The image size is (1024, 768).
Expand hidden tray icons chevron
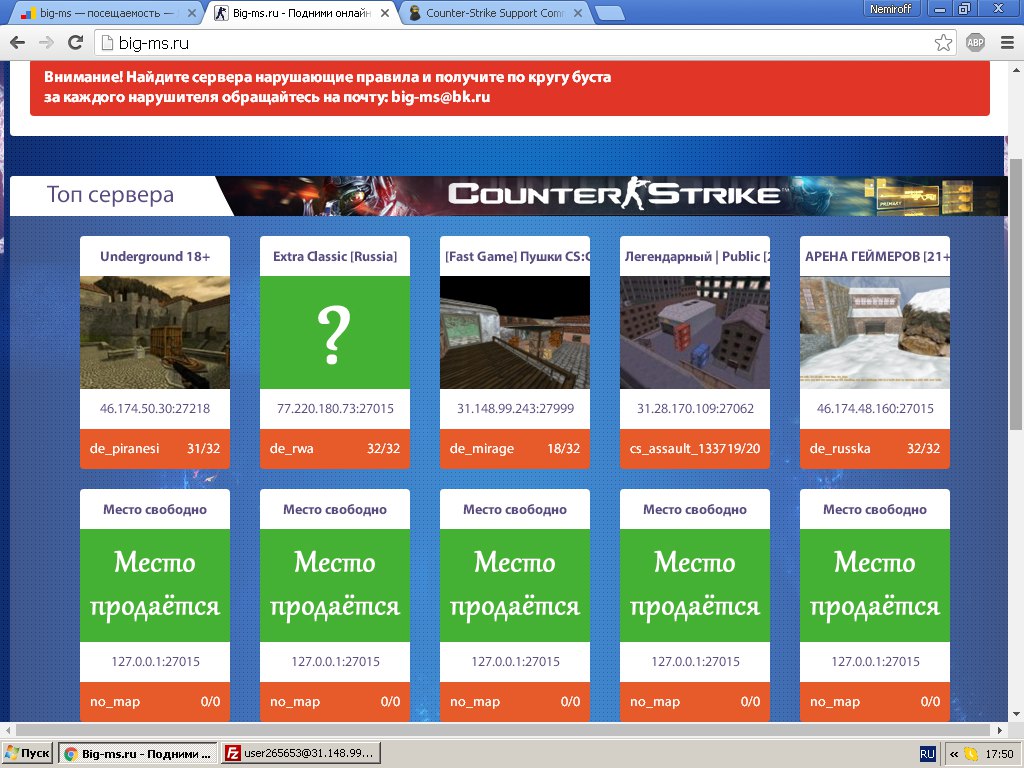pyautogui.click(x=953, y=754)
